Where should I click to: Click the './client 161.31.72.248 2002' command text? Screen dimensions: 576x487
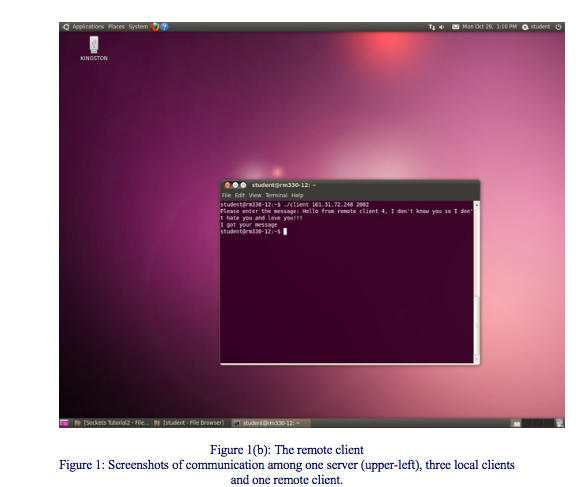coord(326,205)
